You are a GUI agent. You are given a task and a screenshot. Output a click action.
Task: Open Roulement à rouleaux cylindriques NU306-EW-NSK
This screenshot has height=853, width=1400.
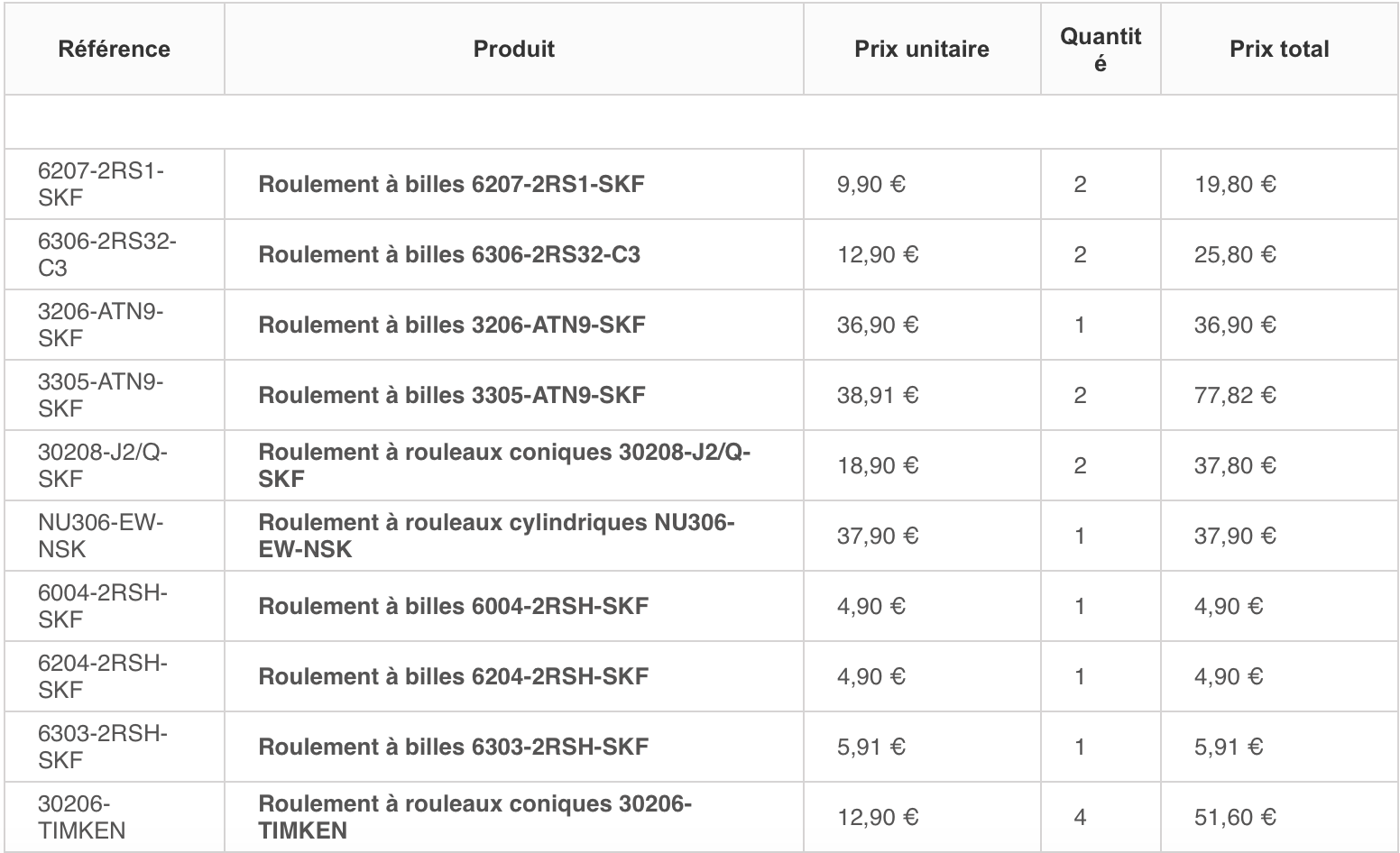point(497,536)
